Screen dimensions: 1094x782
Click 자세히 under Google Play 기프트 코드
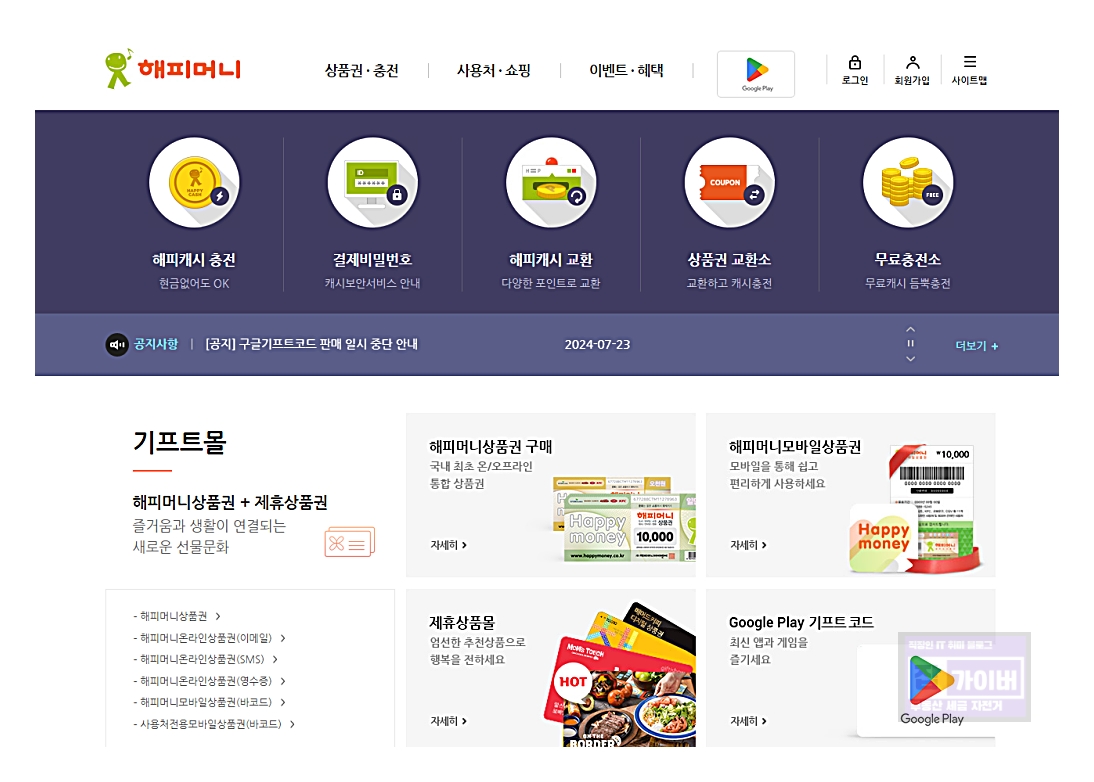point(748,721)
